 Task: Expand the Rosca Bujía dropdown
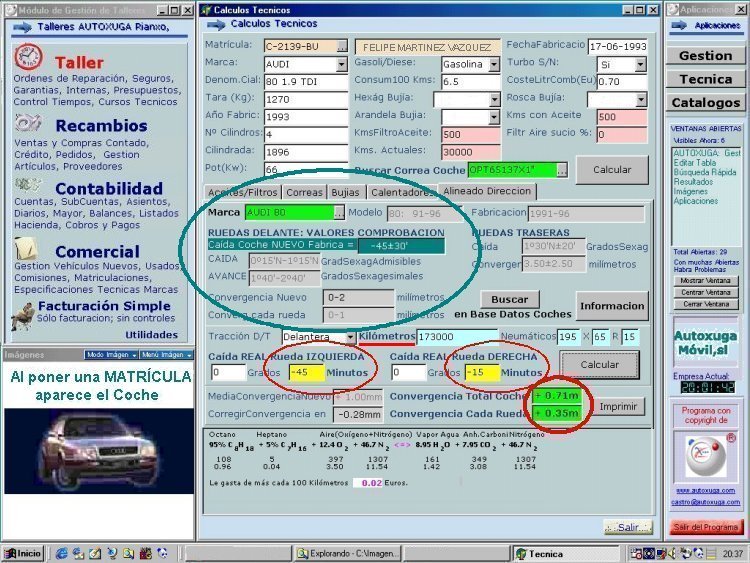[641, 99]
